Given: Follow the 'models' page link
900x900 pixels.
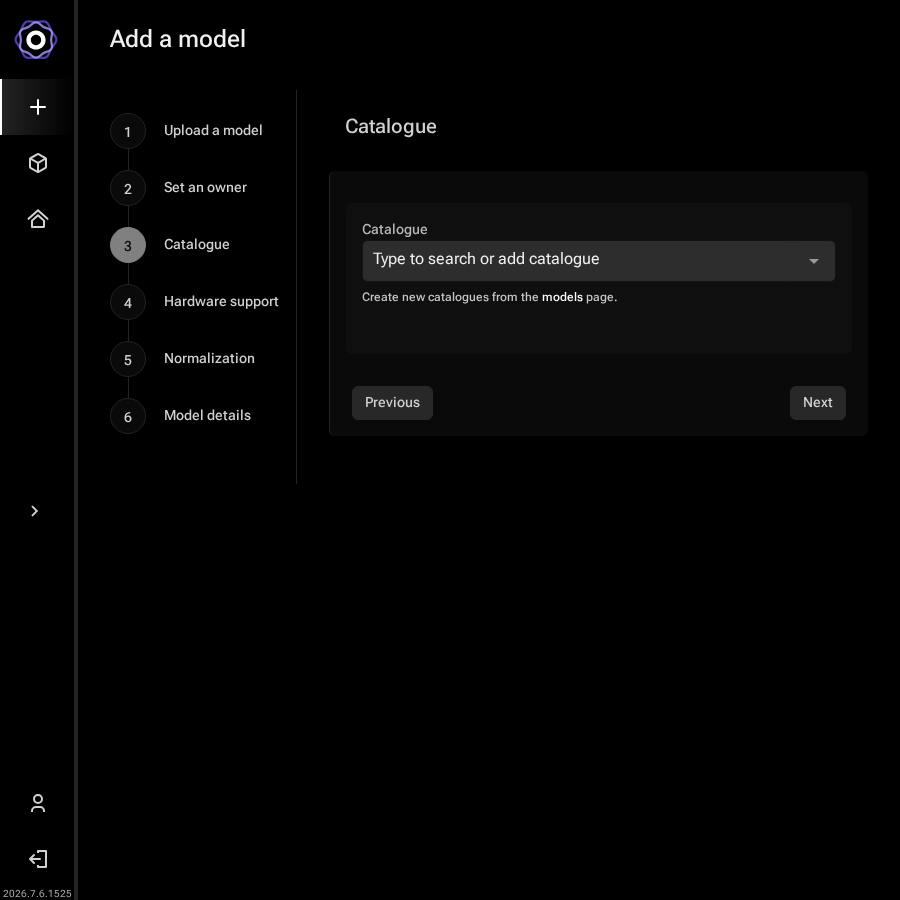Looking at the screenshot, I should pyautogui.click(x=562, y=297).
